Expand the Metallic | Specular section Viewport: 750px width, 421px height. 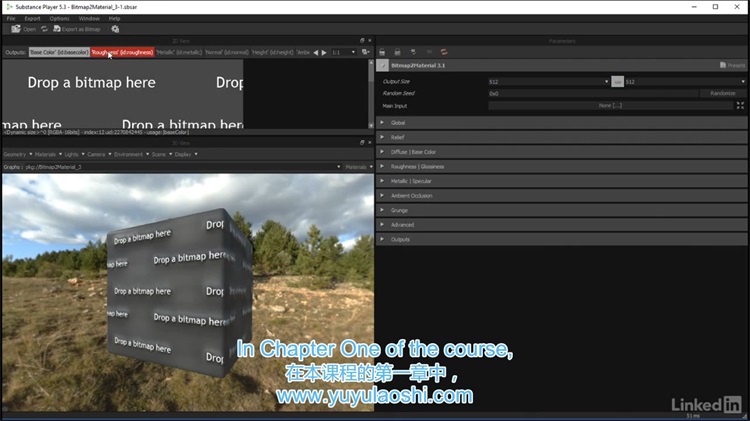tap(562, 181)
